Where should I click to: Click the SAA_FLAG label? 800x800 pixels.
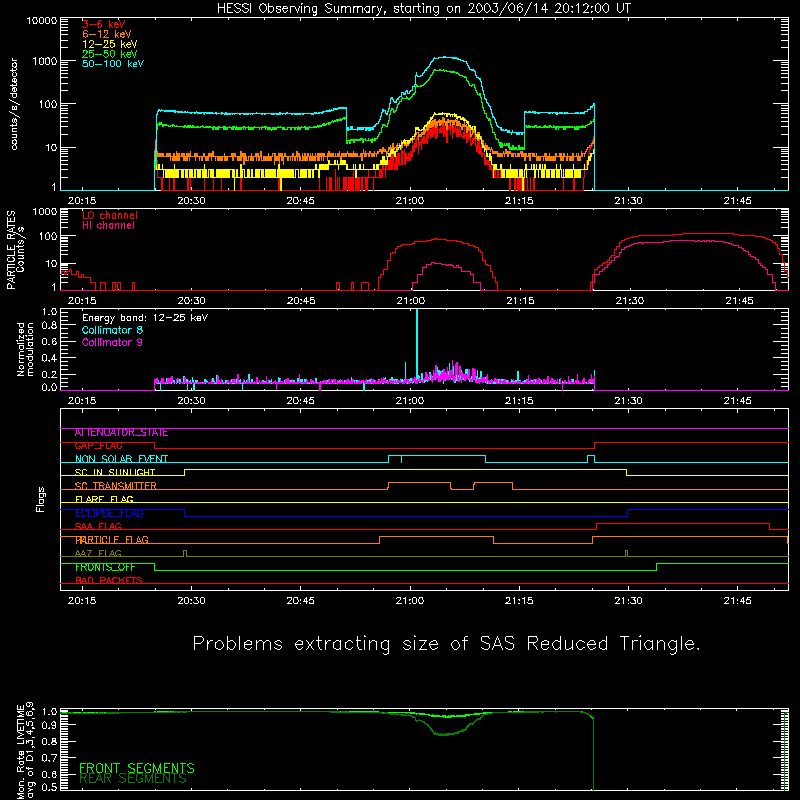pos(98,527)
